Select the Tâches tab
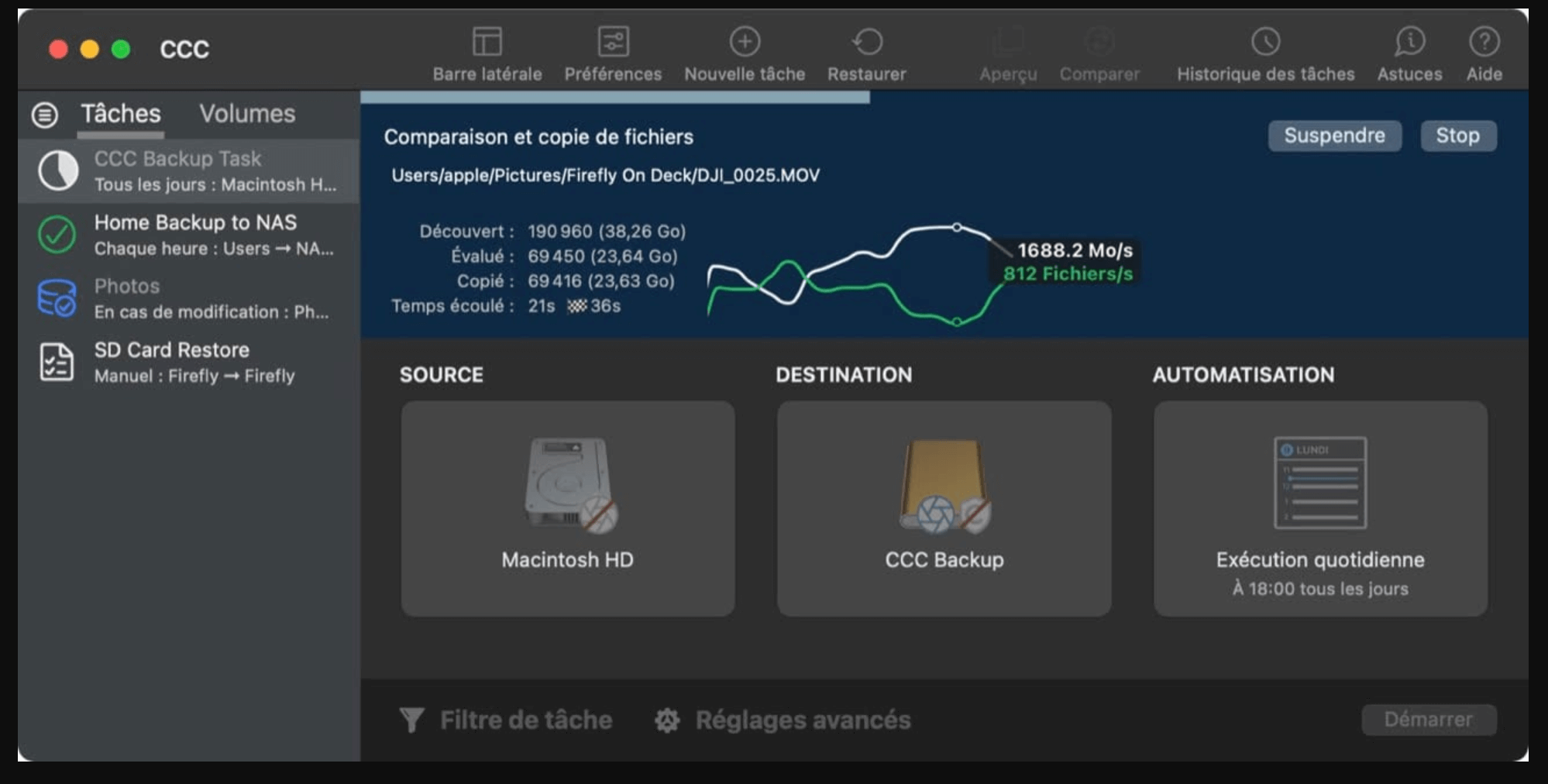 click(119, 114)
